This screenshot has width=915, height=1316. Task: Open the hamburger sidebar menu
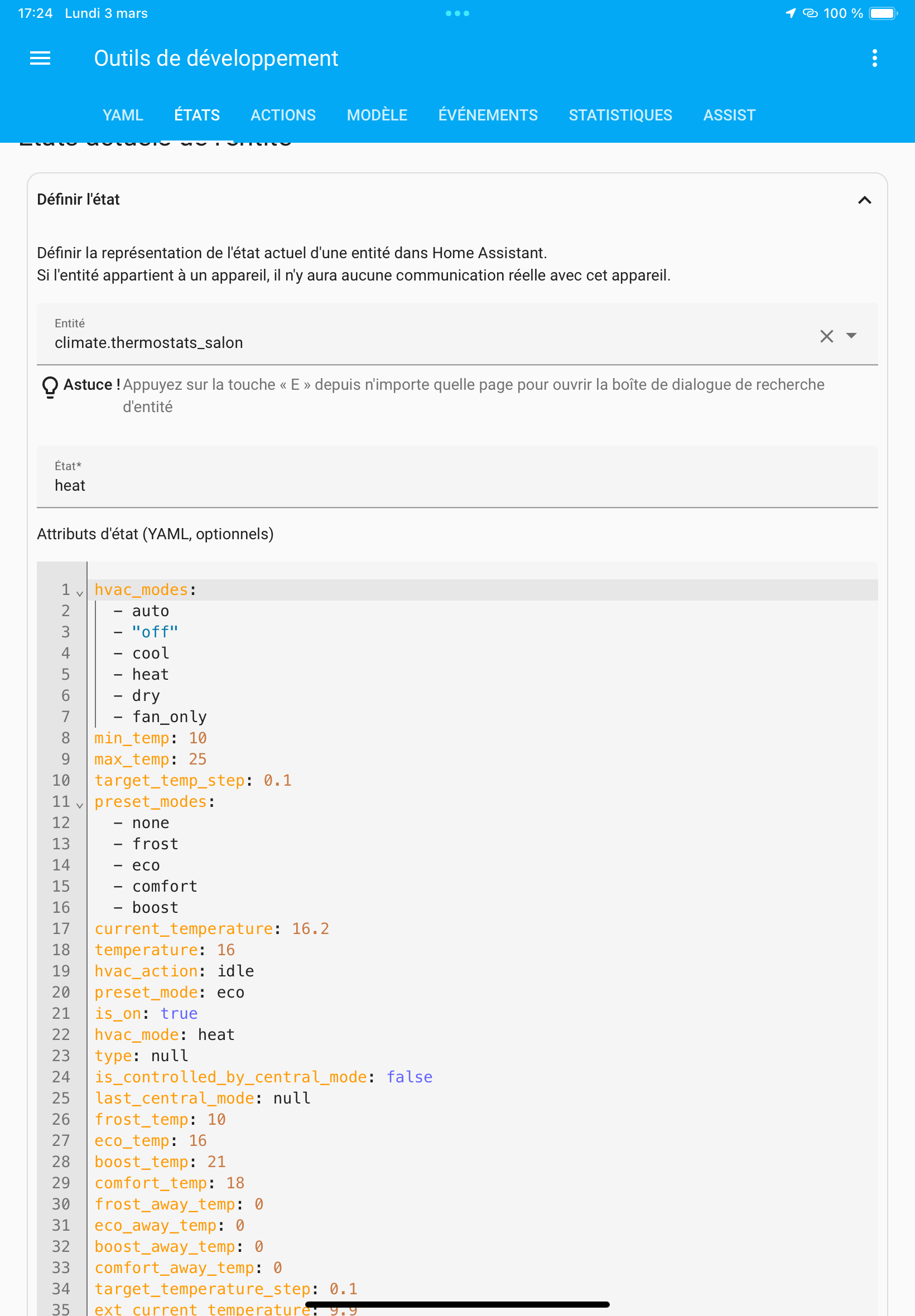pyautogui.click(x=40, y=58)
